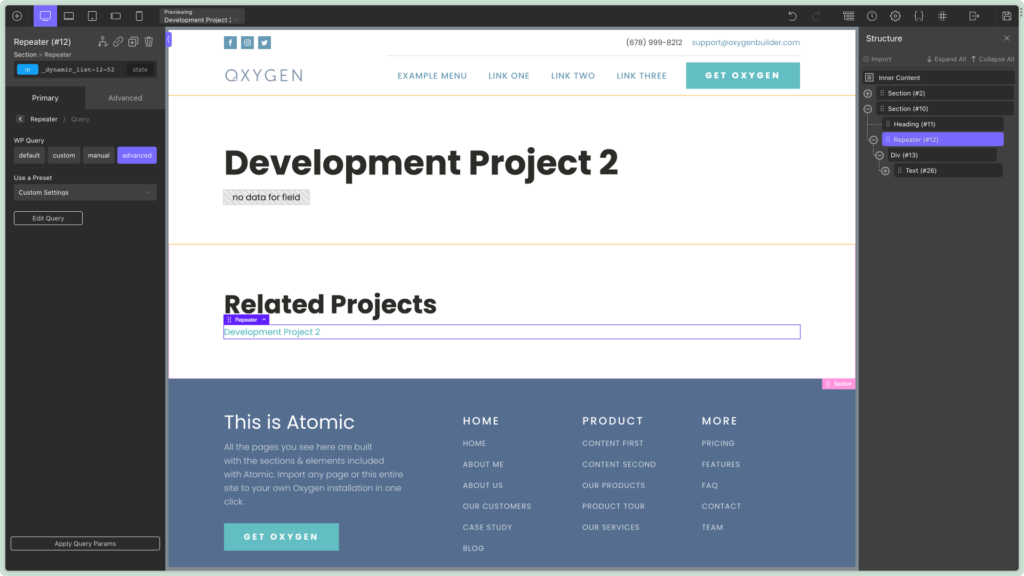Click the support email link
Image resolution: width=1024 pixels, height=576 pixels.
click(x=745, y=42)
